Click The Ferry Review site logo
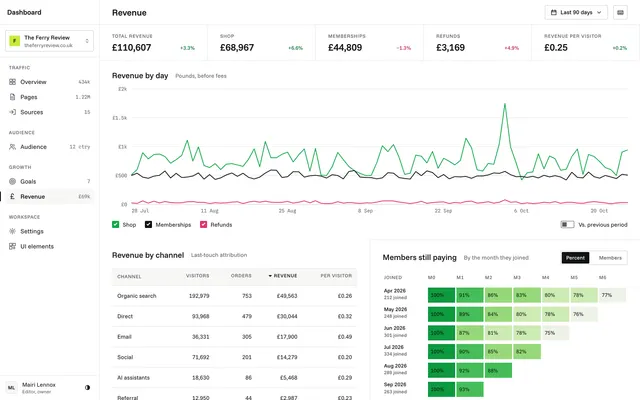 pyautogui.click(x=15, y=41)
